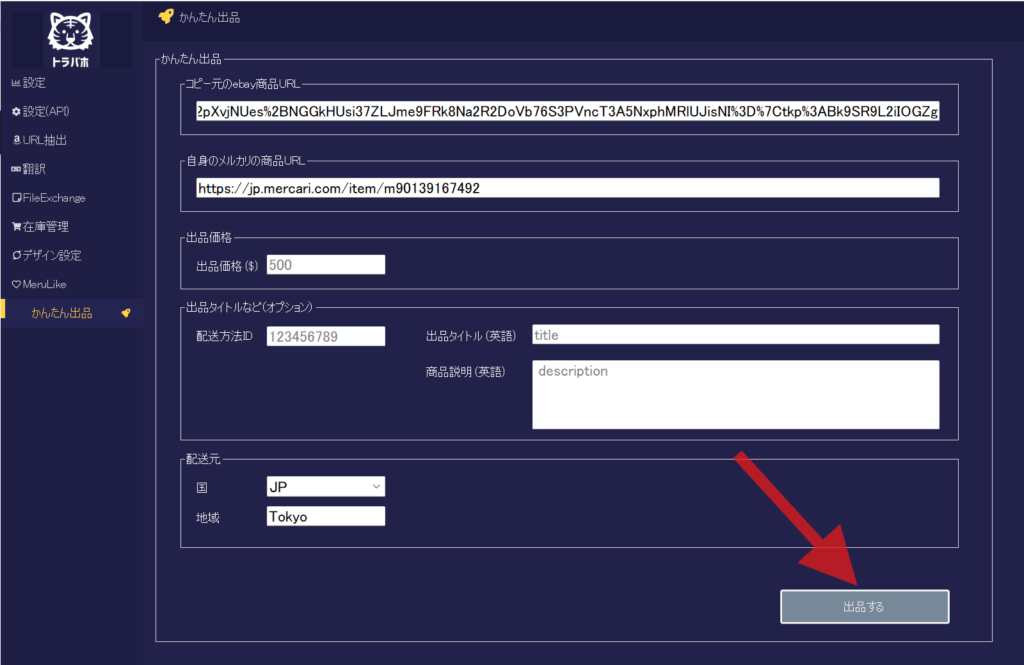
Task: Click the cart icon beside 在庫管理
Action: (x=15, y=227)
